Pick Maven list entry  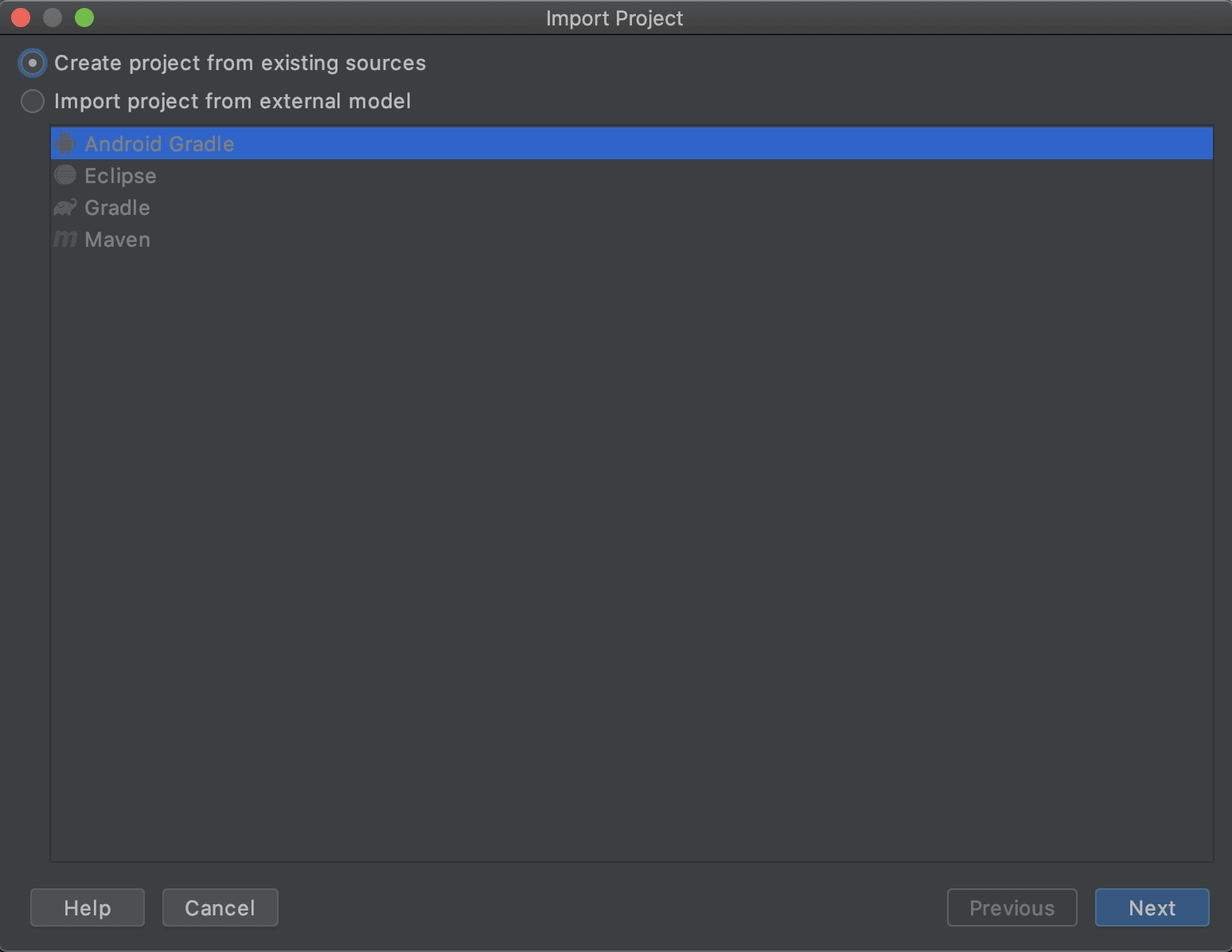click(117, 240)
